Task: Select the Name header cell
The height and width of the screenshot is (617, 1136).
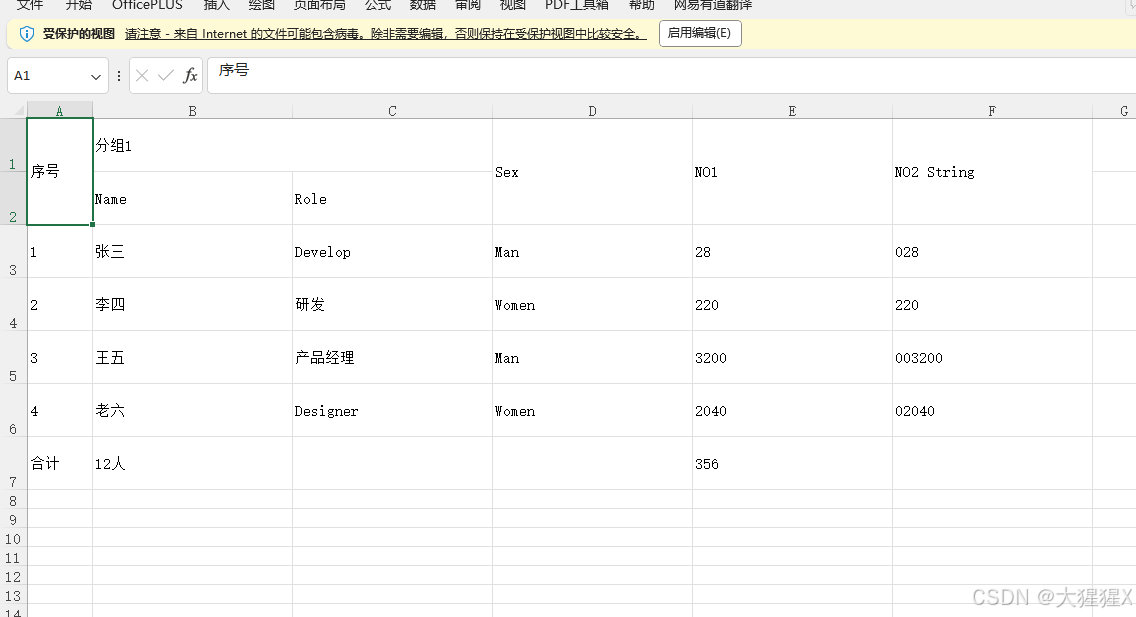Action: pyautogui.click(x=192, y=198)
